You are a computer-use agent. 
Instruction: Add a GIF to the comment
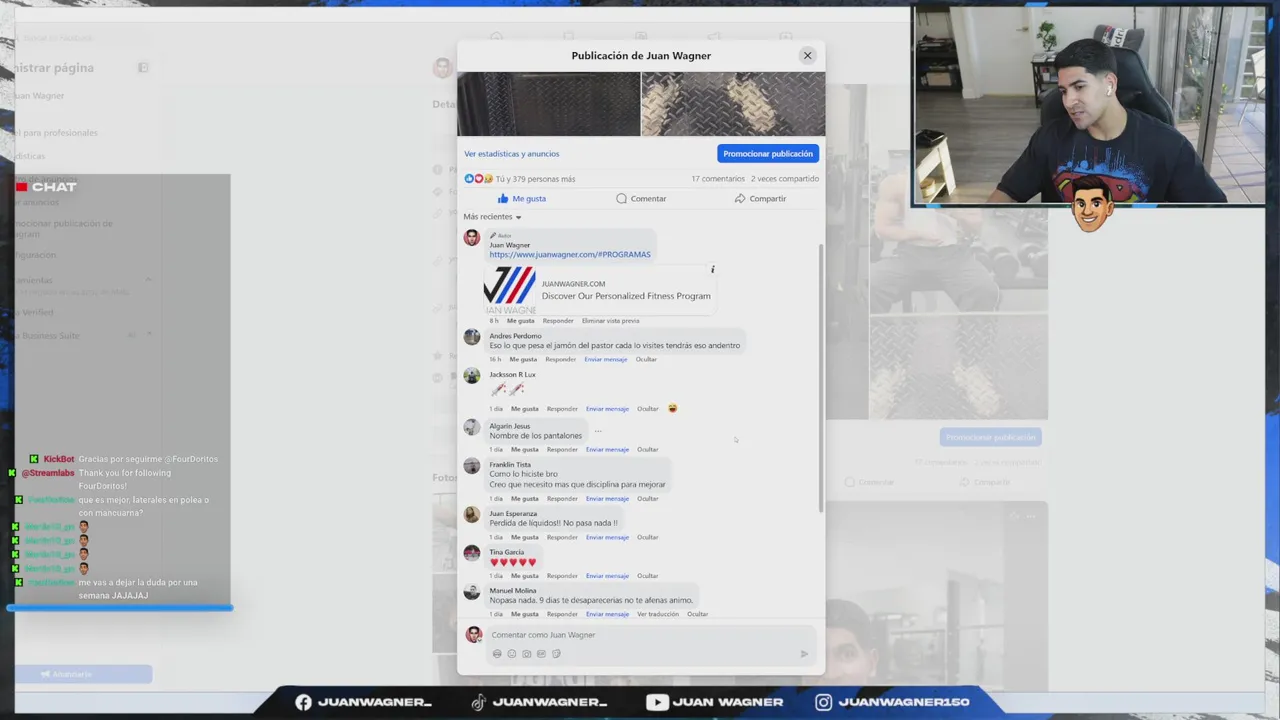(541, 654)
